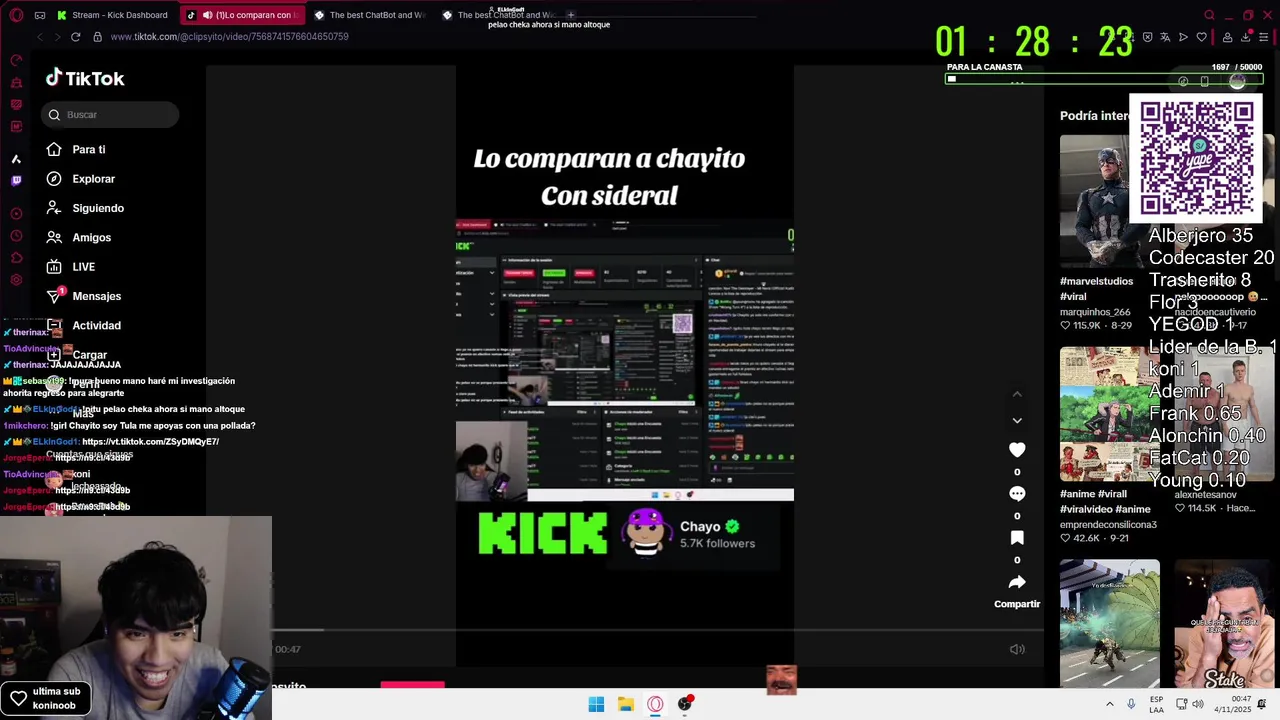Open the taskbar volume control
The height and width of the screenshot is (720, 1280).
(x=1198, y=704)
